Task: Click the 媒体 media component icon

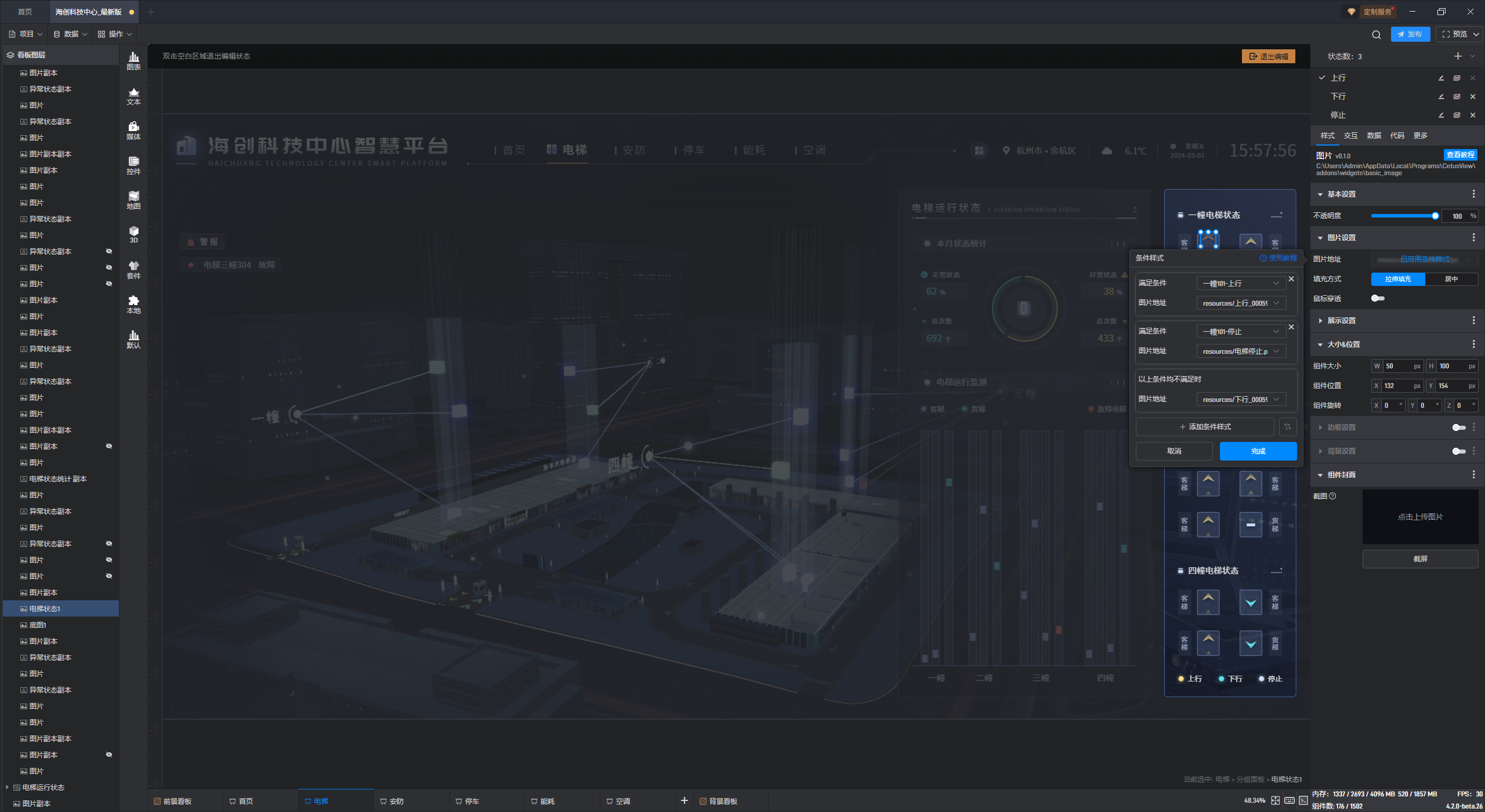Action: coord(133,130)
